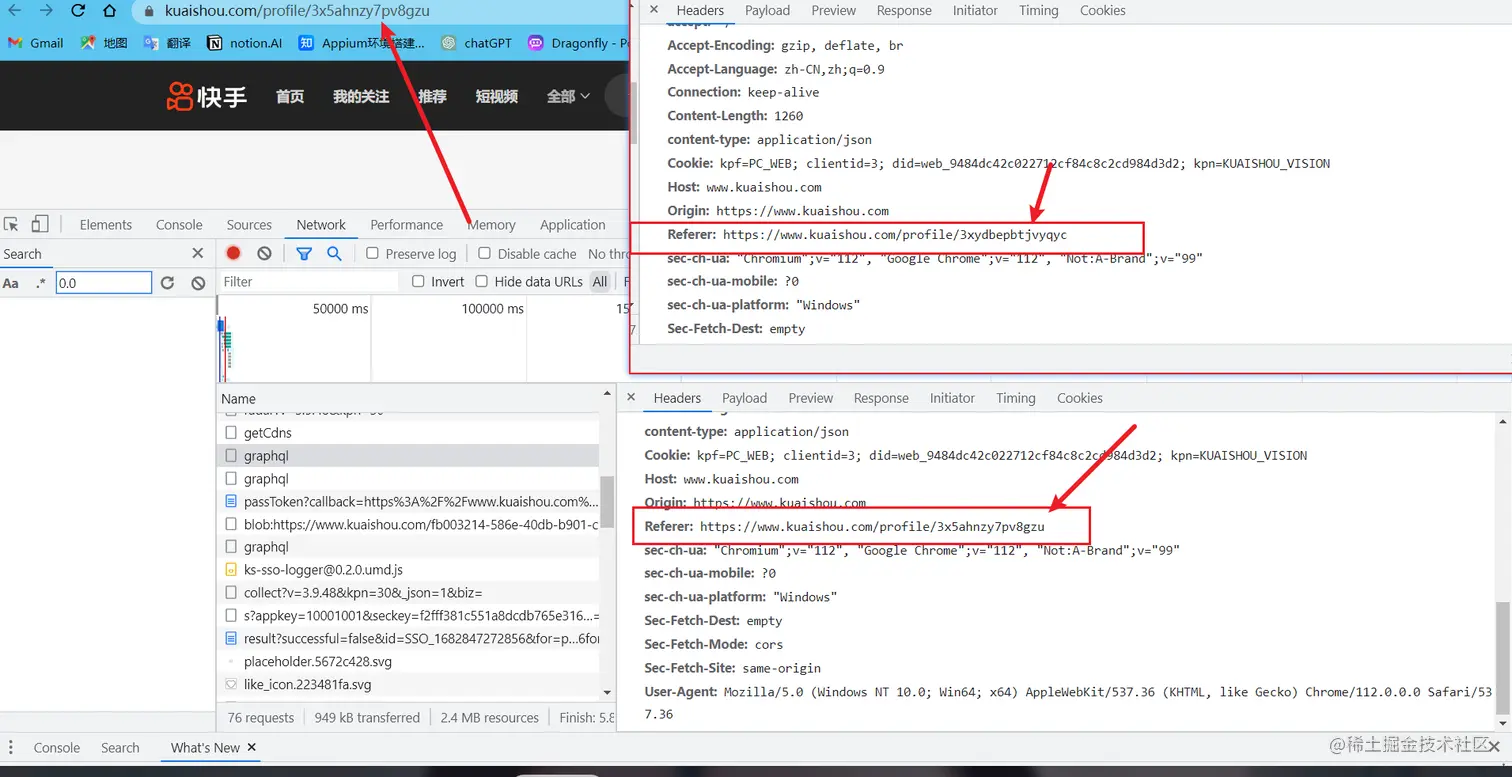Open network search with the magnifier icon

(335, 254)
